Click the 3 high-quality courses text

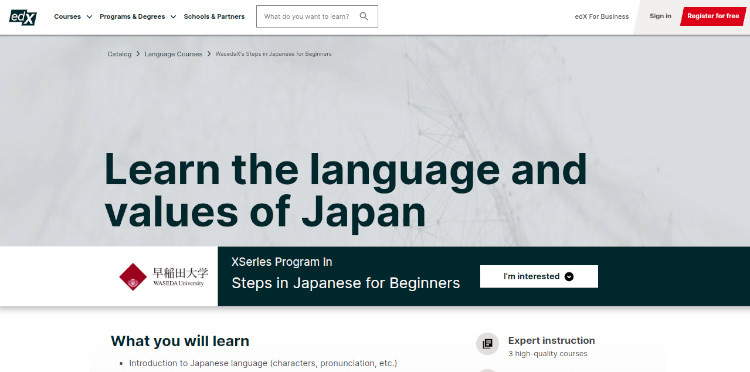(548, 354)
